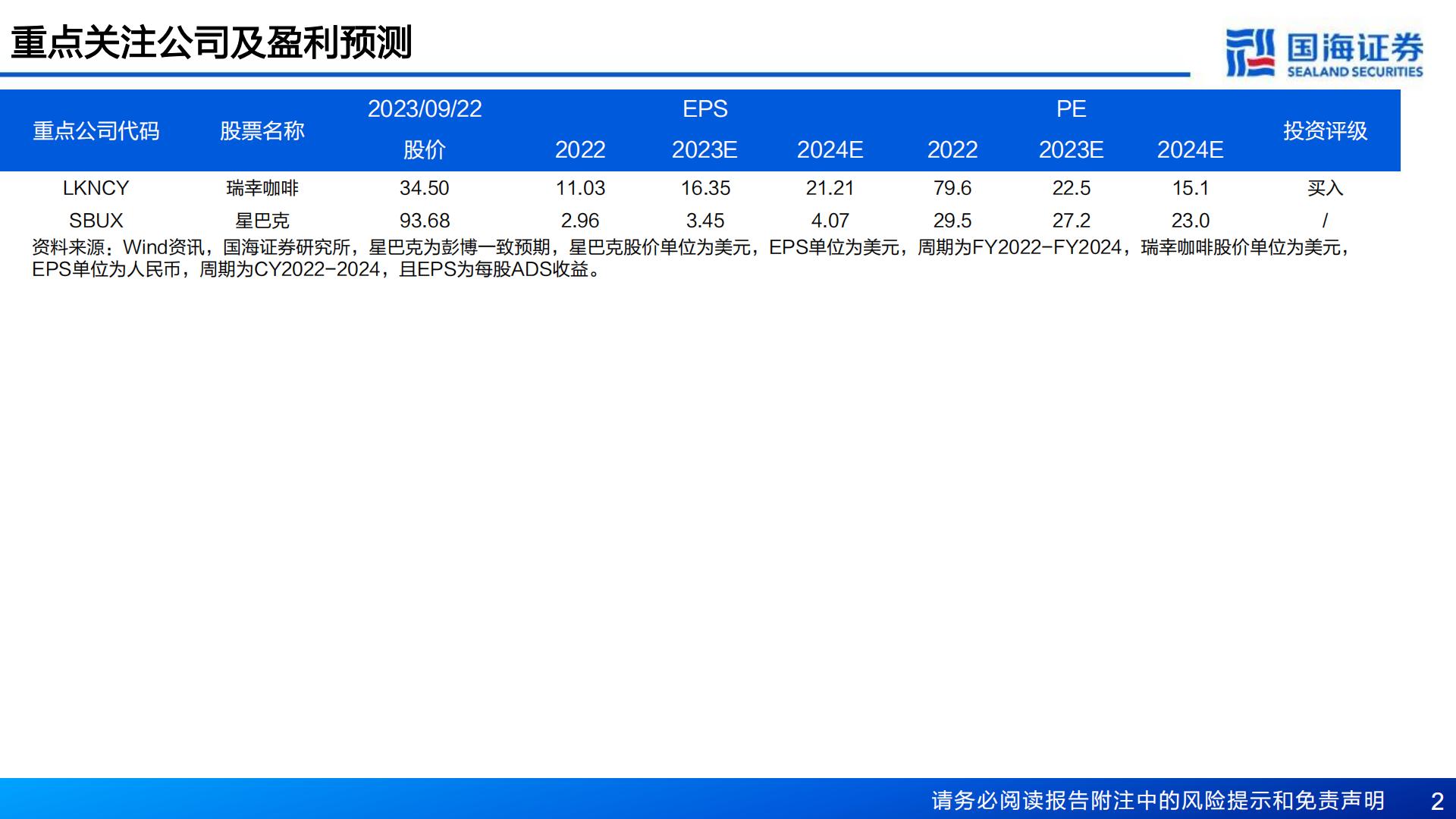Click EPS value 16.35
Screen dimensions: 1456x819
pyautogui.click(x=705, y=188)
